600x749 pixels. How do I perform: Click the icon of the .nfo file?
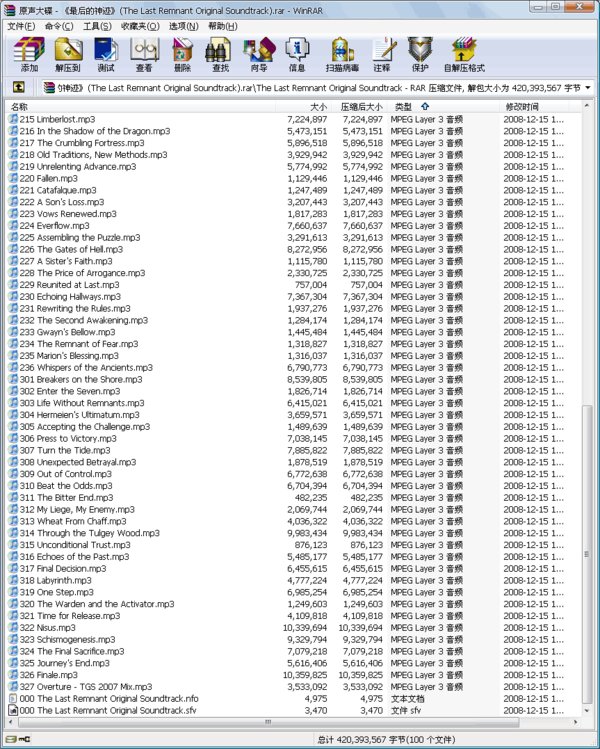click(13, 698)
